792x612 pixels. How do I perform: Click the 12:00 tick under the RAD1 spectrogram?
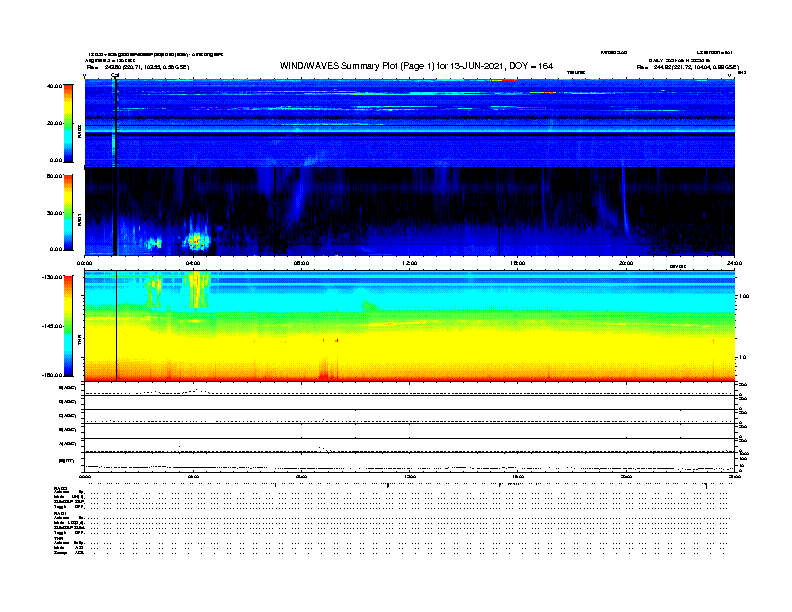(410, 263)
